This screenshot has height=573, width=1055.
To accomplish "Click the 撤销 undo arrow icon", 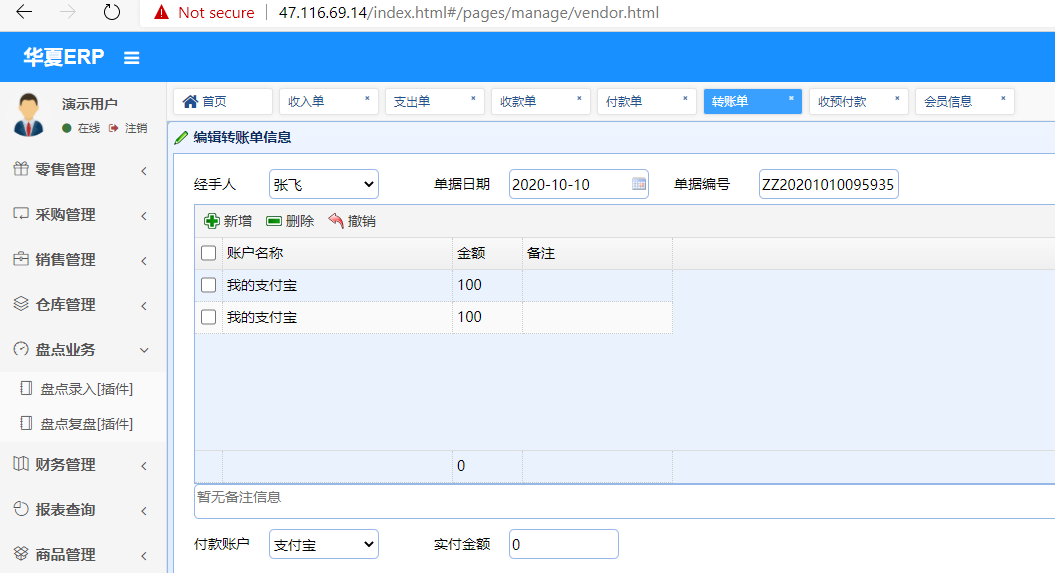I will (336, 221).
